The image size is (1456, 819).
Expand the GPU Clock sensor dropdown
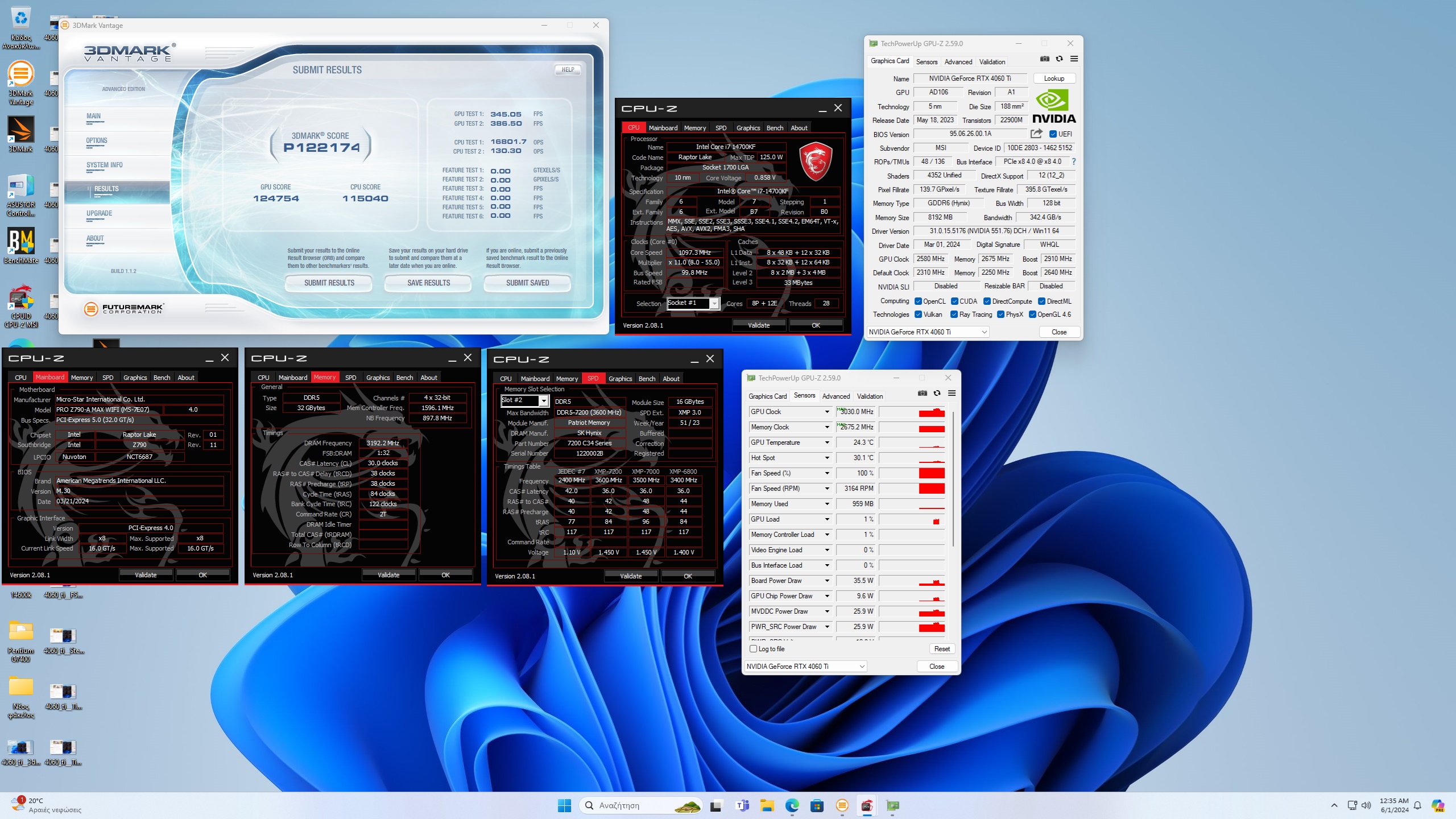click(827, 412)
